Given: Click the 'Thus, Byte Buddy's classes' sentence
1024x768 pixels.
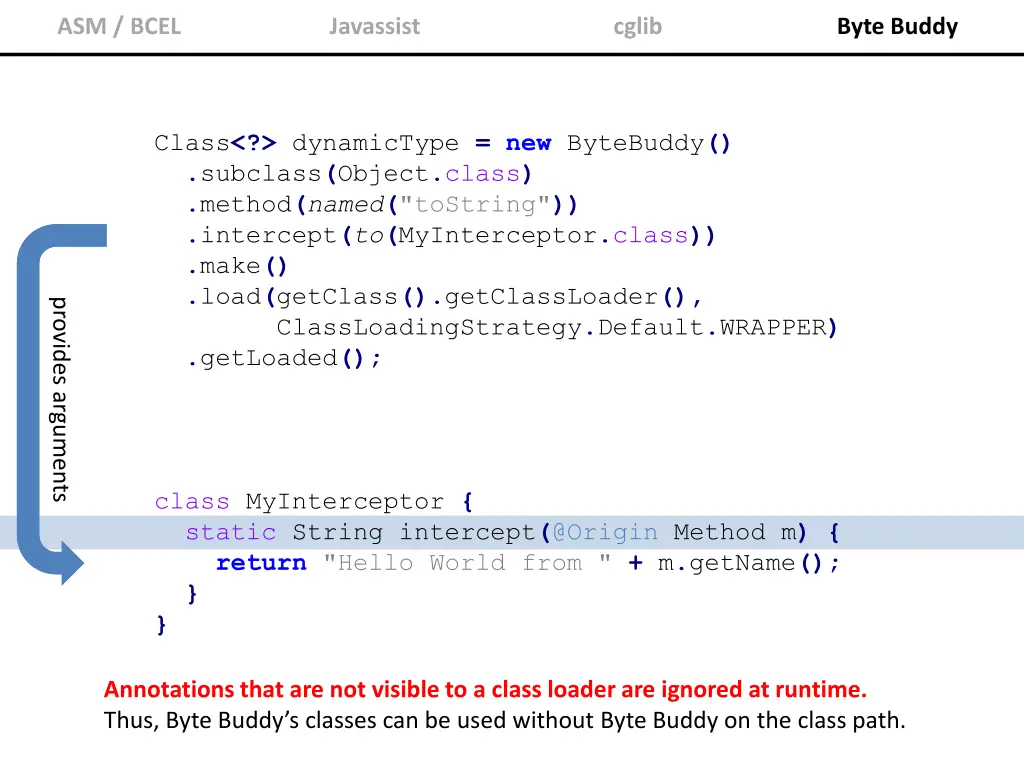Looking at the screenshot, I should pyautogui.click(x=505, y=720).
